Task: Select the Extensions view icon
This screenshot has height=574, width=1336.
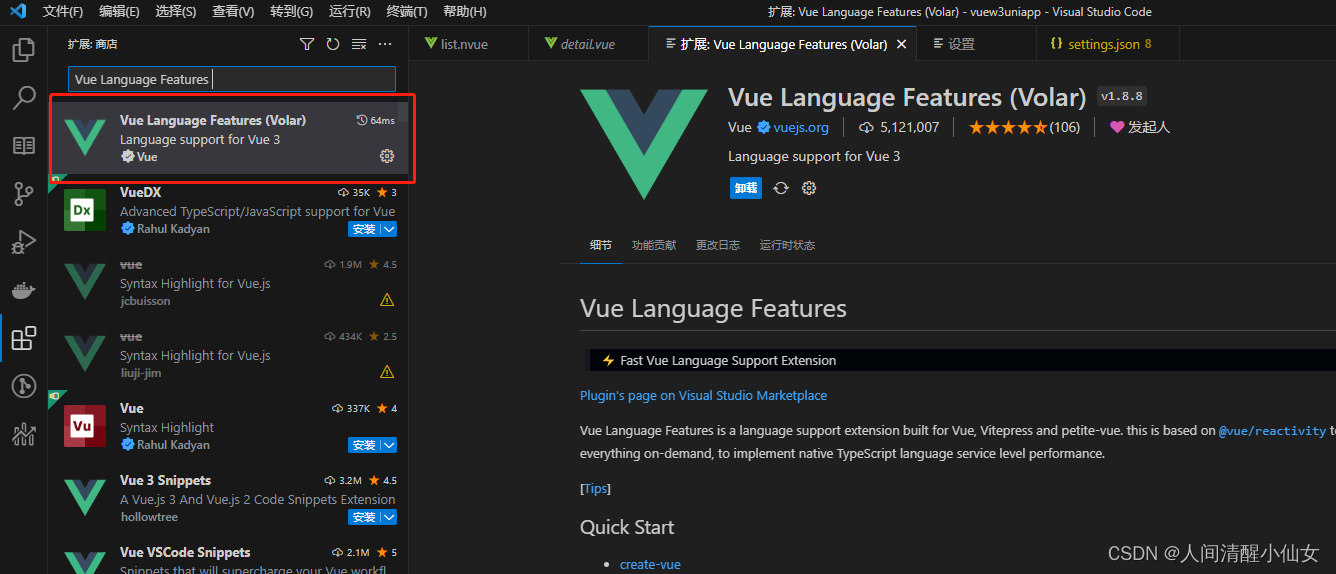Action: click(x=23, y=338)
